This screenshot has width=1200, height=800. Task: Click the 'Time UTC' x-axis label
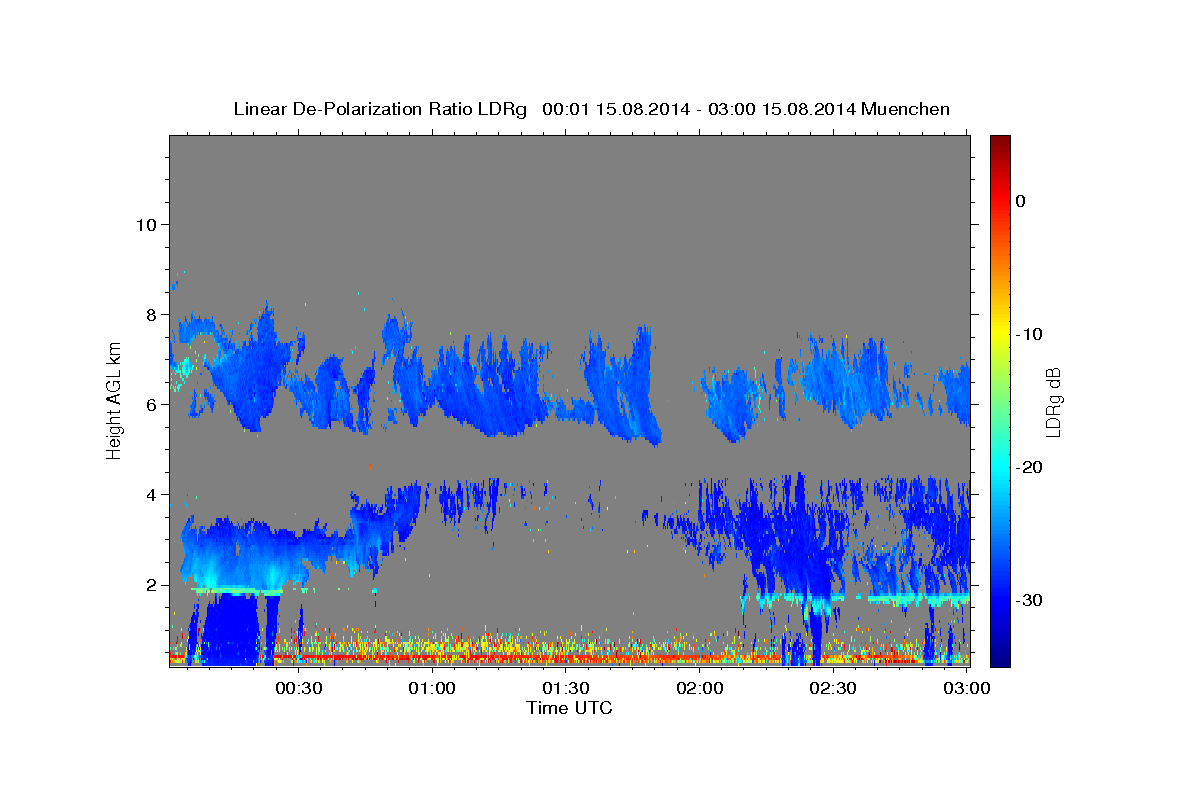[x=569, y=708]
